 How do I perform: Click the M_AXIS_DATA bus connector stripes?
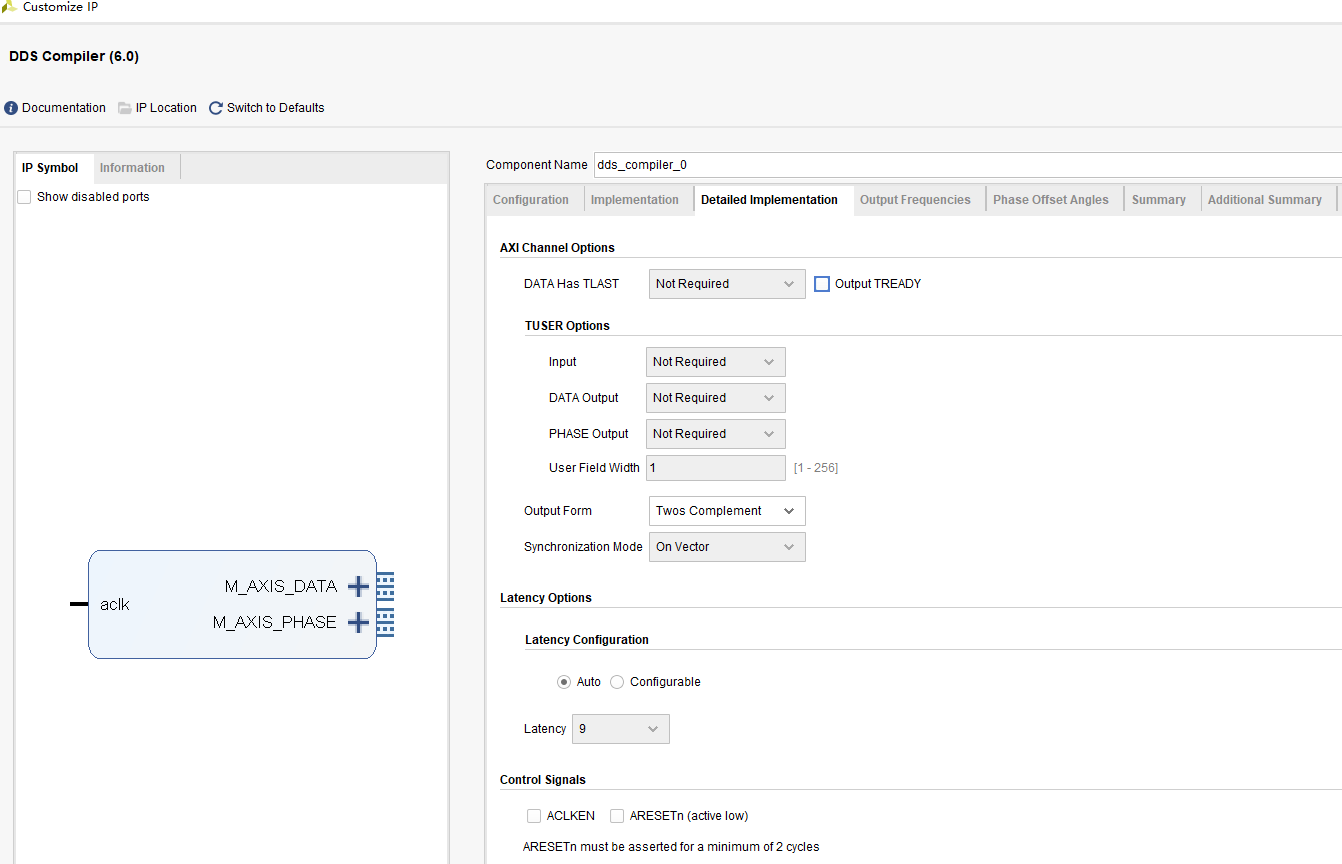pos(385,586)
